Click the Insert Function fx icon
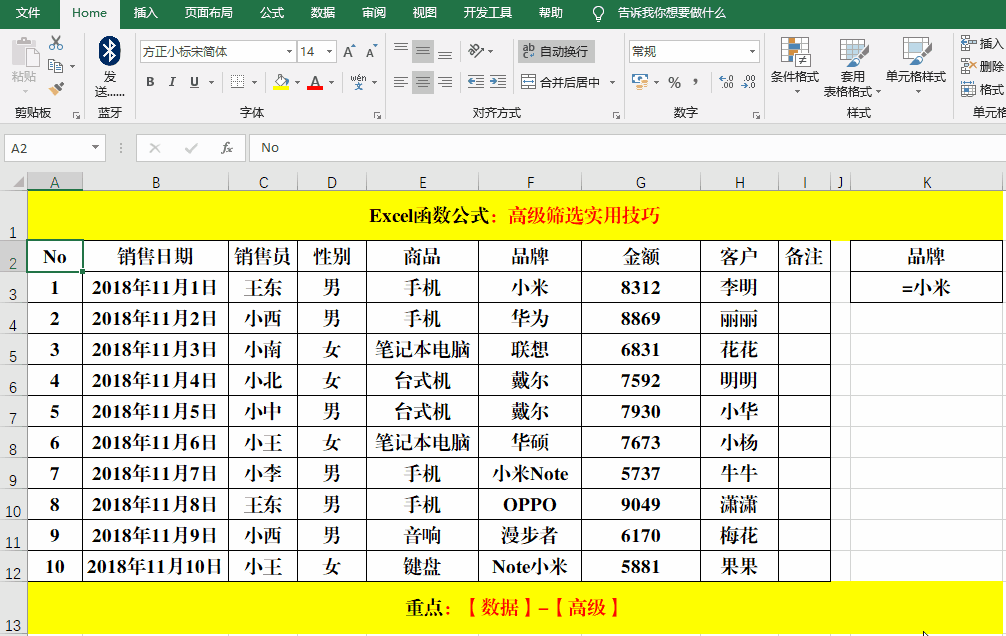The width and height of the screenshot is (1006, 636). 227,148
